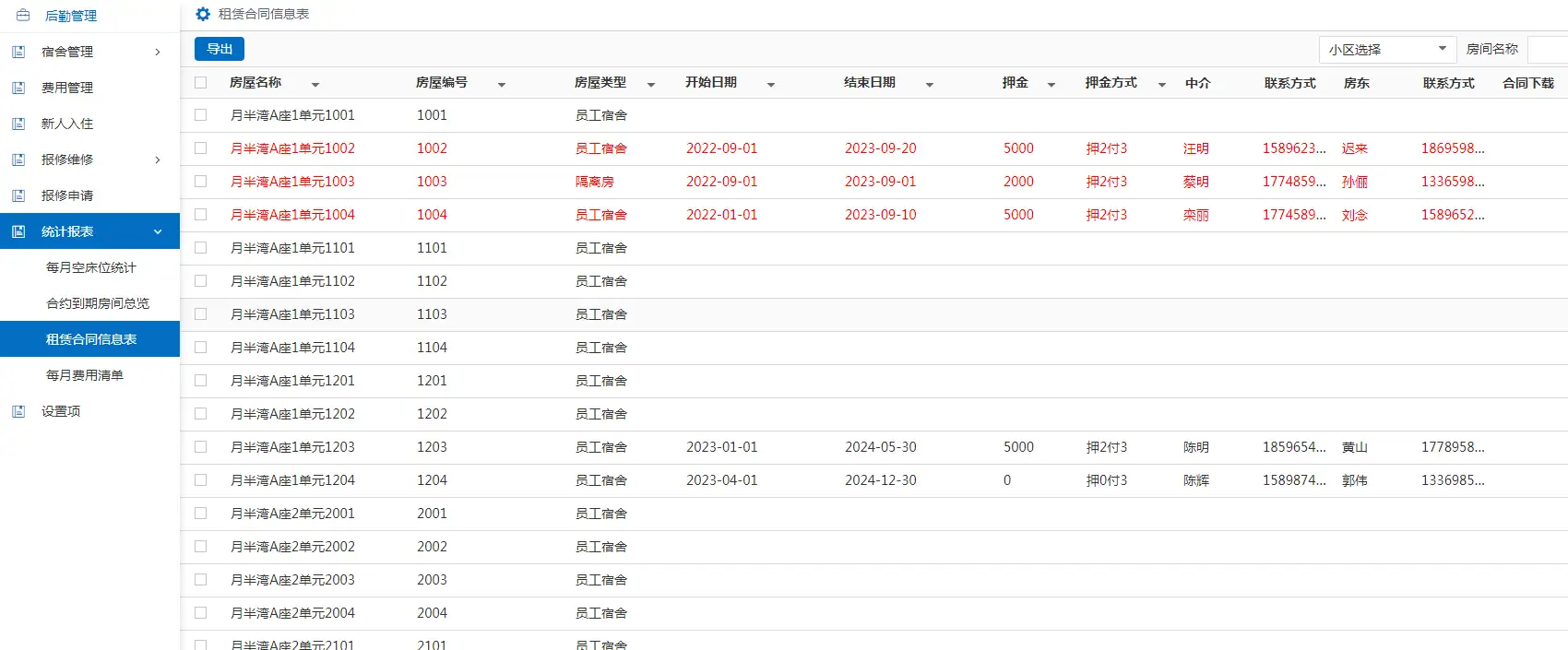Check the row for 月半湾A座1单元1002

pos(201,148)
